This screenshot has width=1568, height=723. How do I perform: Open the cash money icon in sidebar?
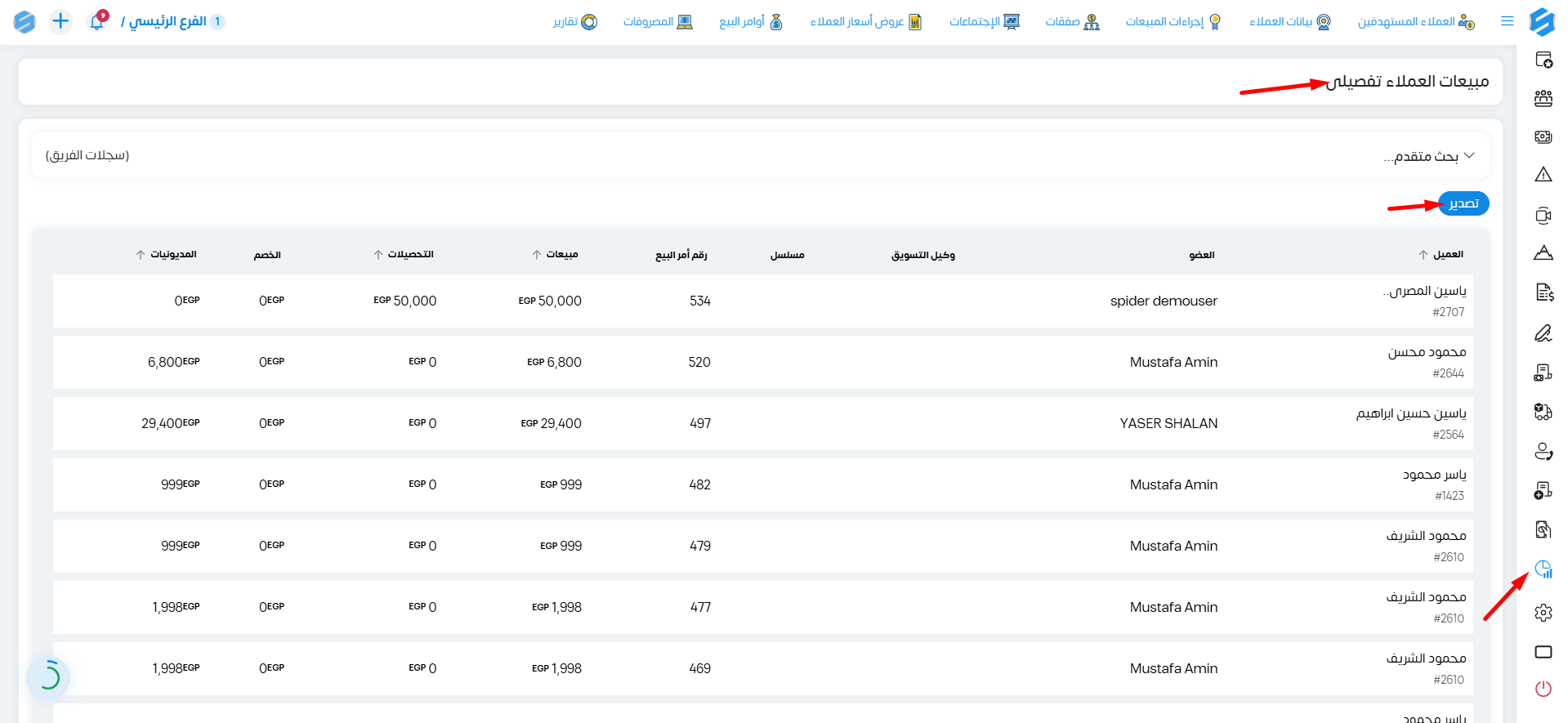[1543, 136]
